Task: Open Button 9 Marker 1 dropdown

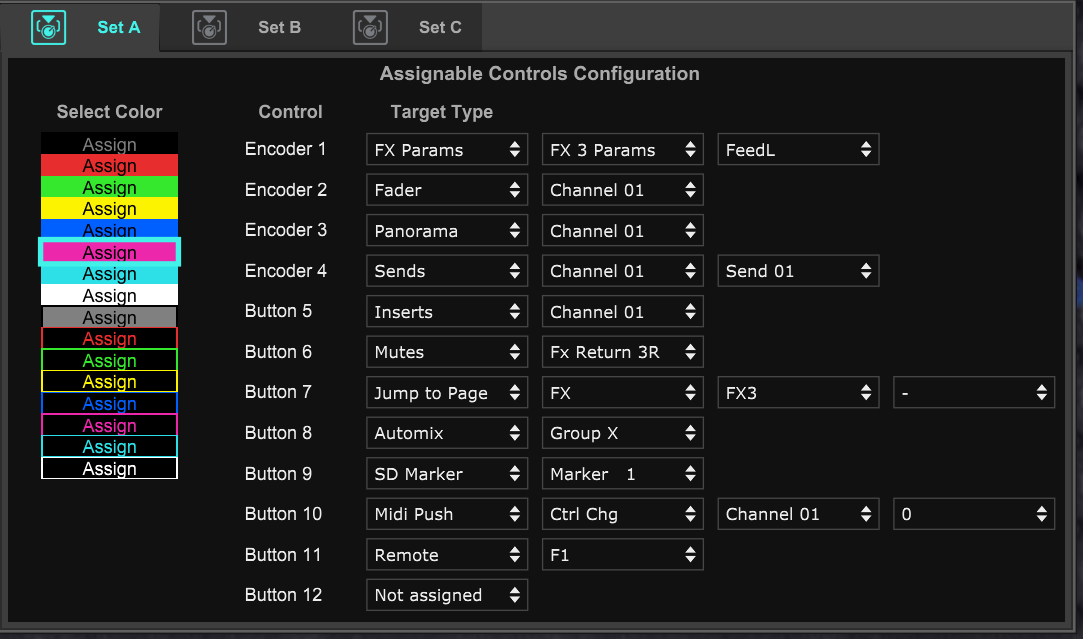Action: (622, 474)
